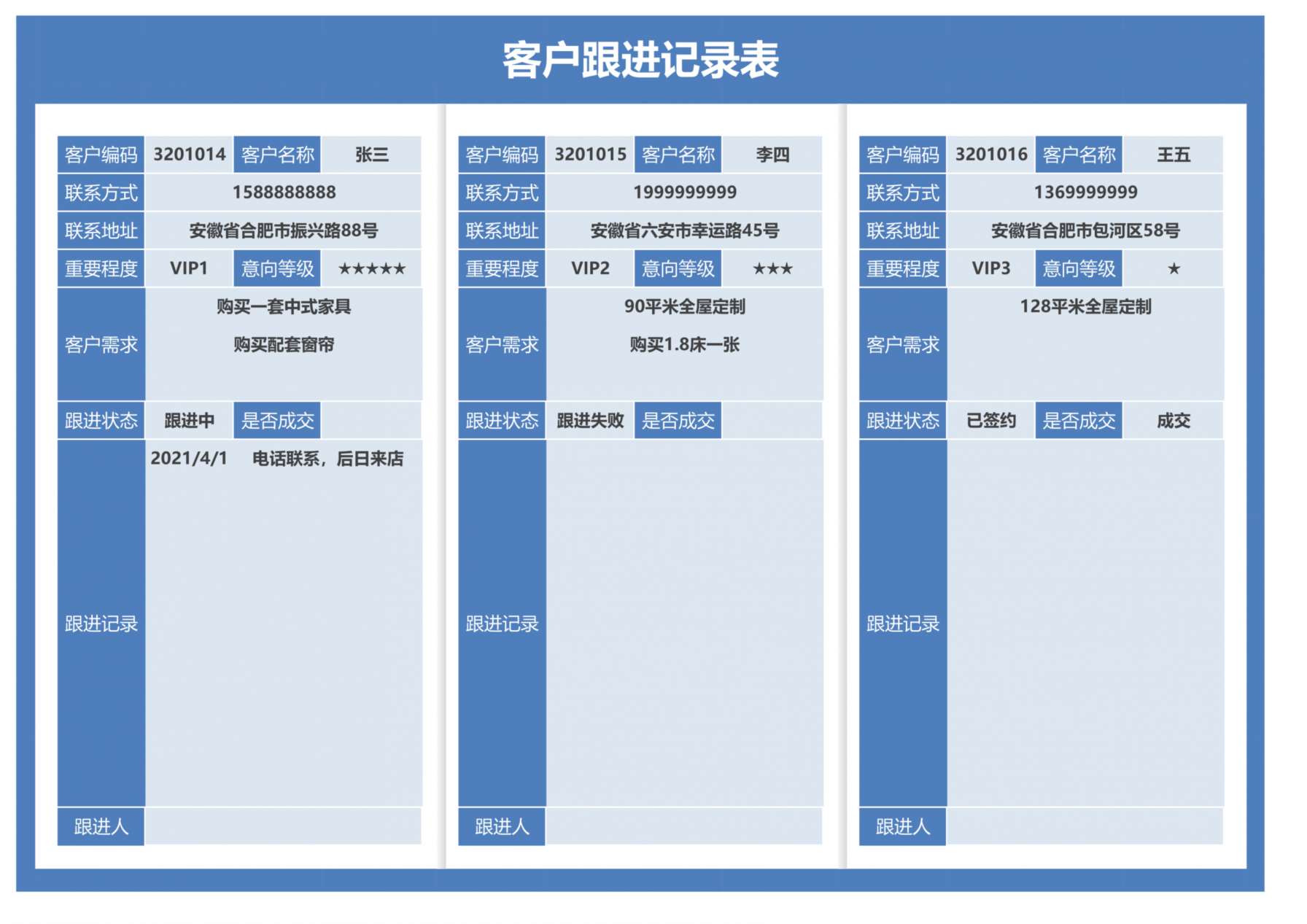Viewport: 1307px width, 924px height.
Task: Select requirement 128平米全屋定制
Action: point(1085,306)
